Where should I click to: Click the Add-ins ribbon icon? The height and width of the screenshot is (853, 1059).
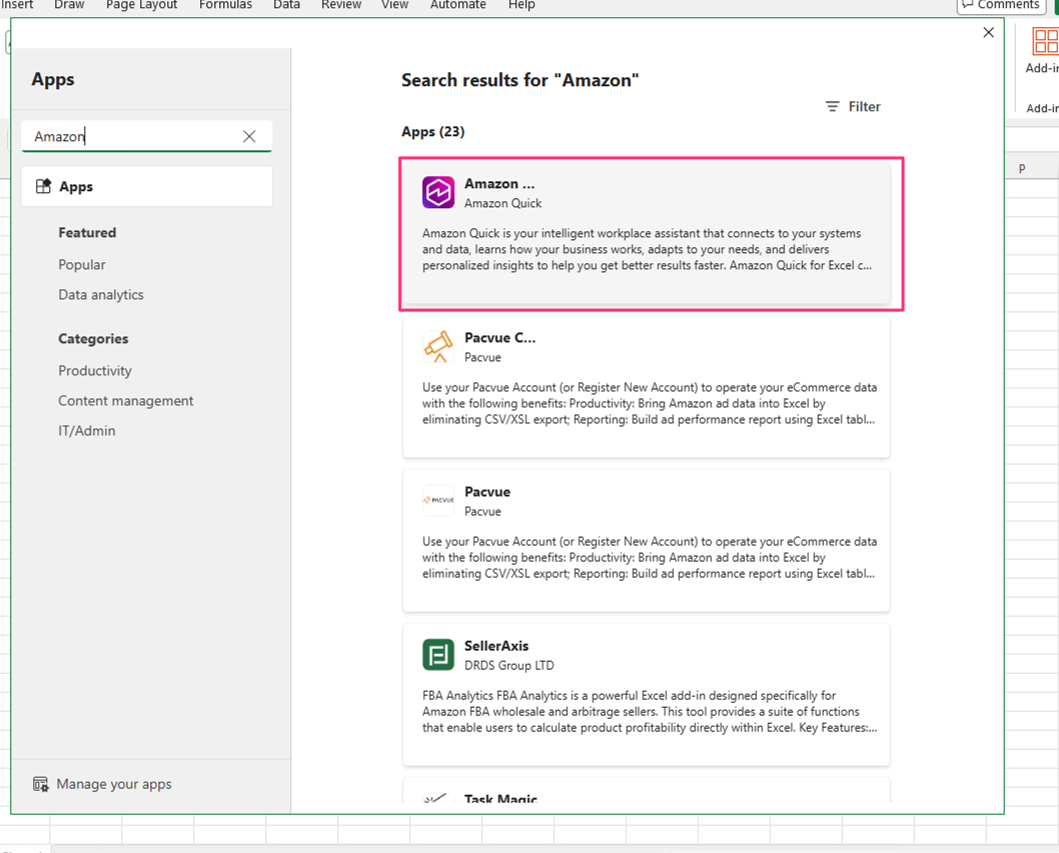point(1045,41)
